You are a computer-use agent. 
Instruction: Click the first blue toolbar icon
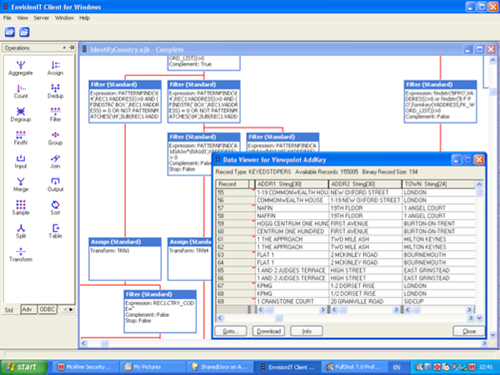pos(10,32)
